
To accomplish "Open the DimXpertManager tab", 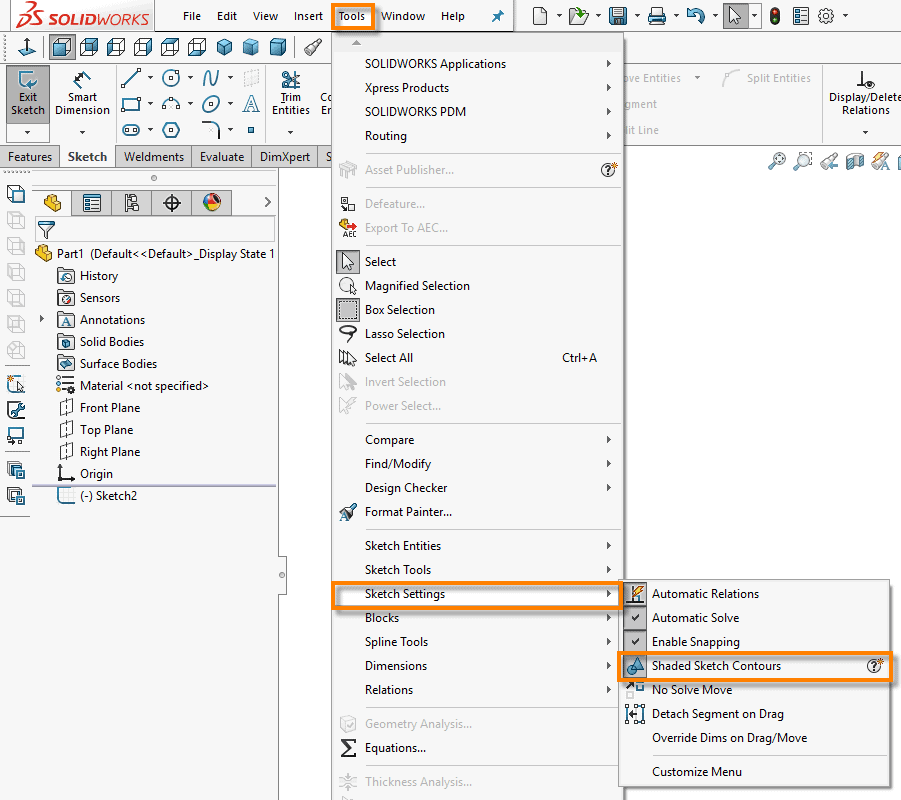I will coord(172,203).
